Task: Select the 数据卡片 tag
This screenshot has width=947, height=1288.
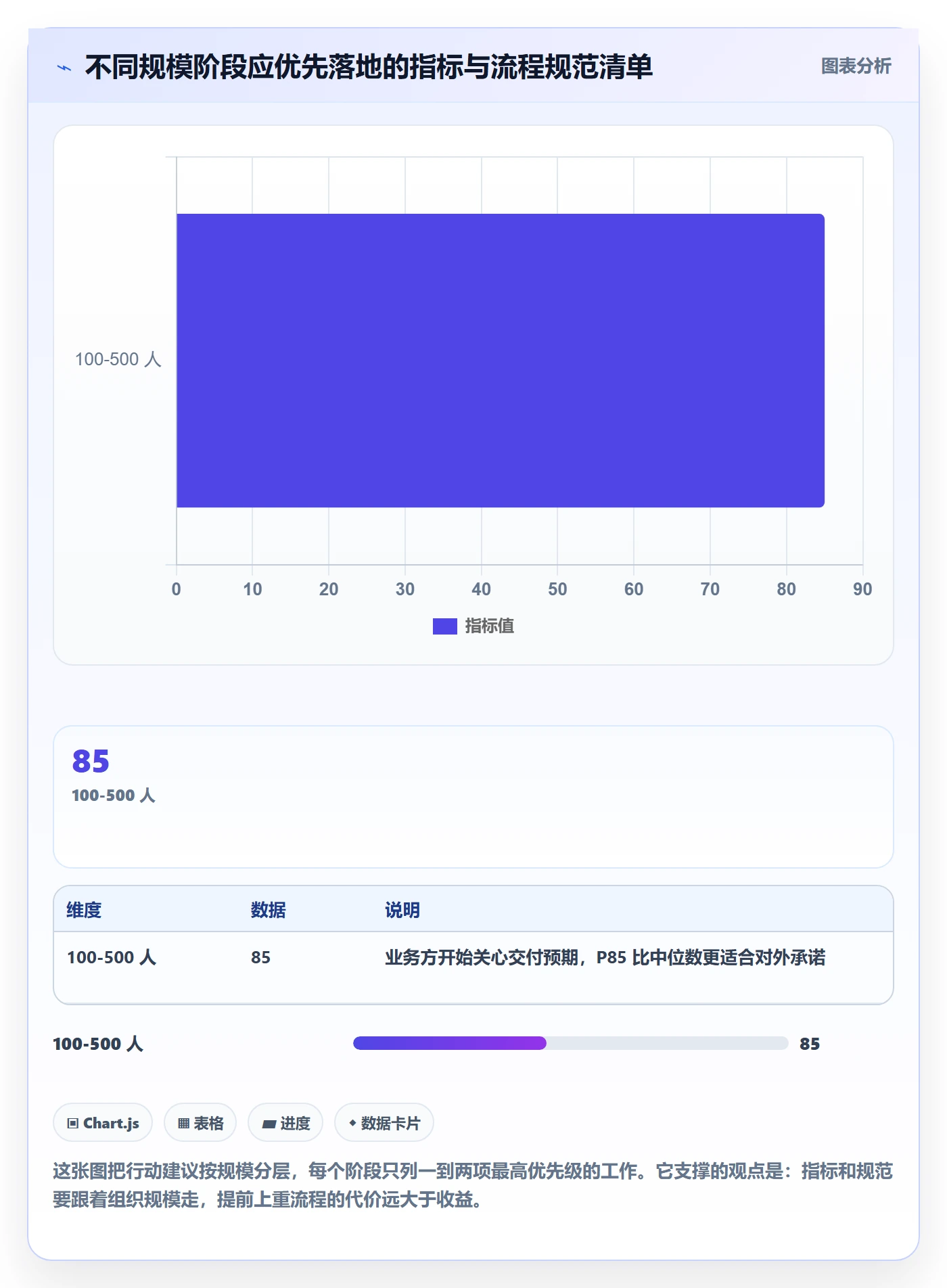Action: [x=384, y=1123]
